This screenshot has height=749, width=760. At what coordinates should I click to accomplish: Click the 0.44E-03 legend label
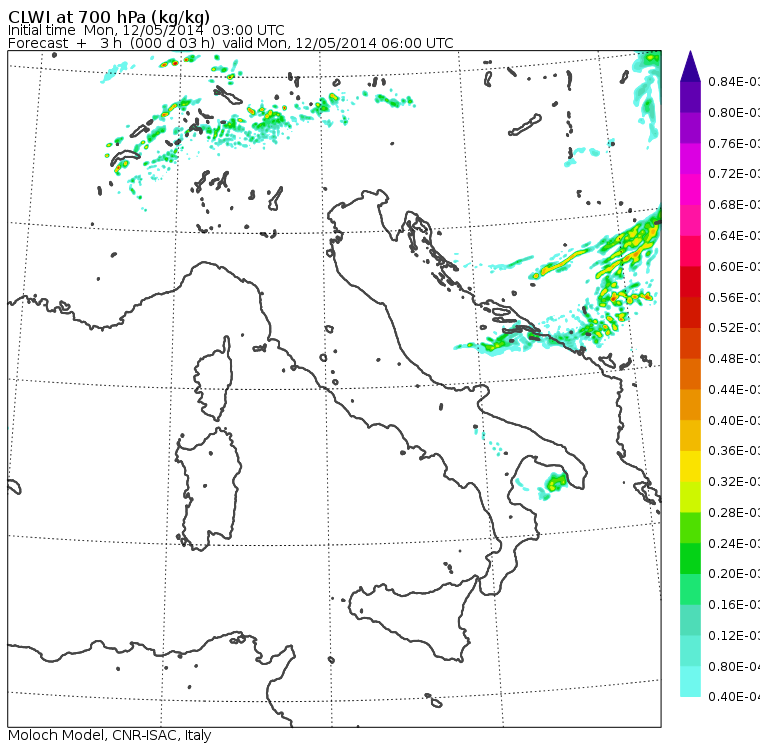[x=734, y=390]
